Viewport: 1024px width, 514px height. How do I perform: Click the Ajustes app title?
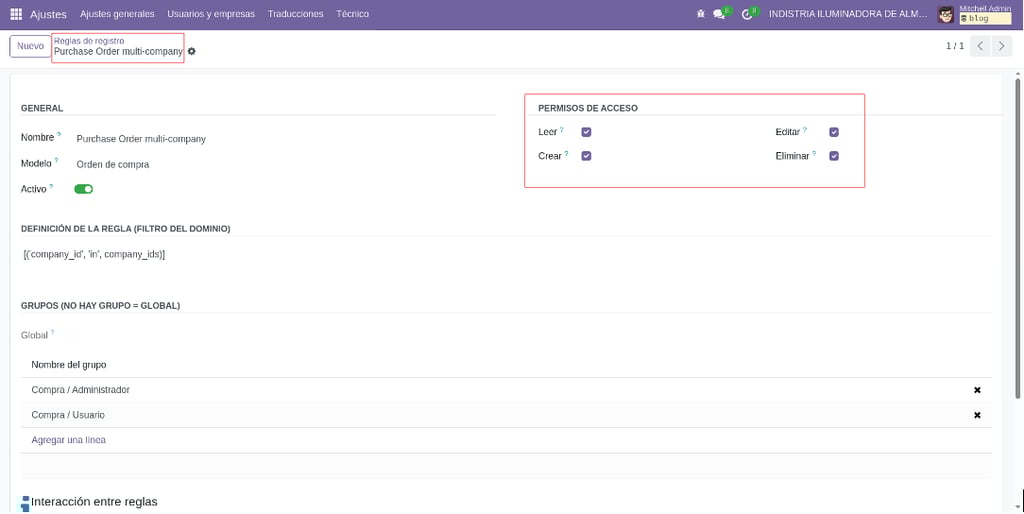click(x=48, y=14)
